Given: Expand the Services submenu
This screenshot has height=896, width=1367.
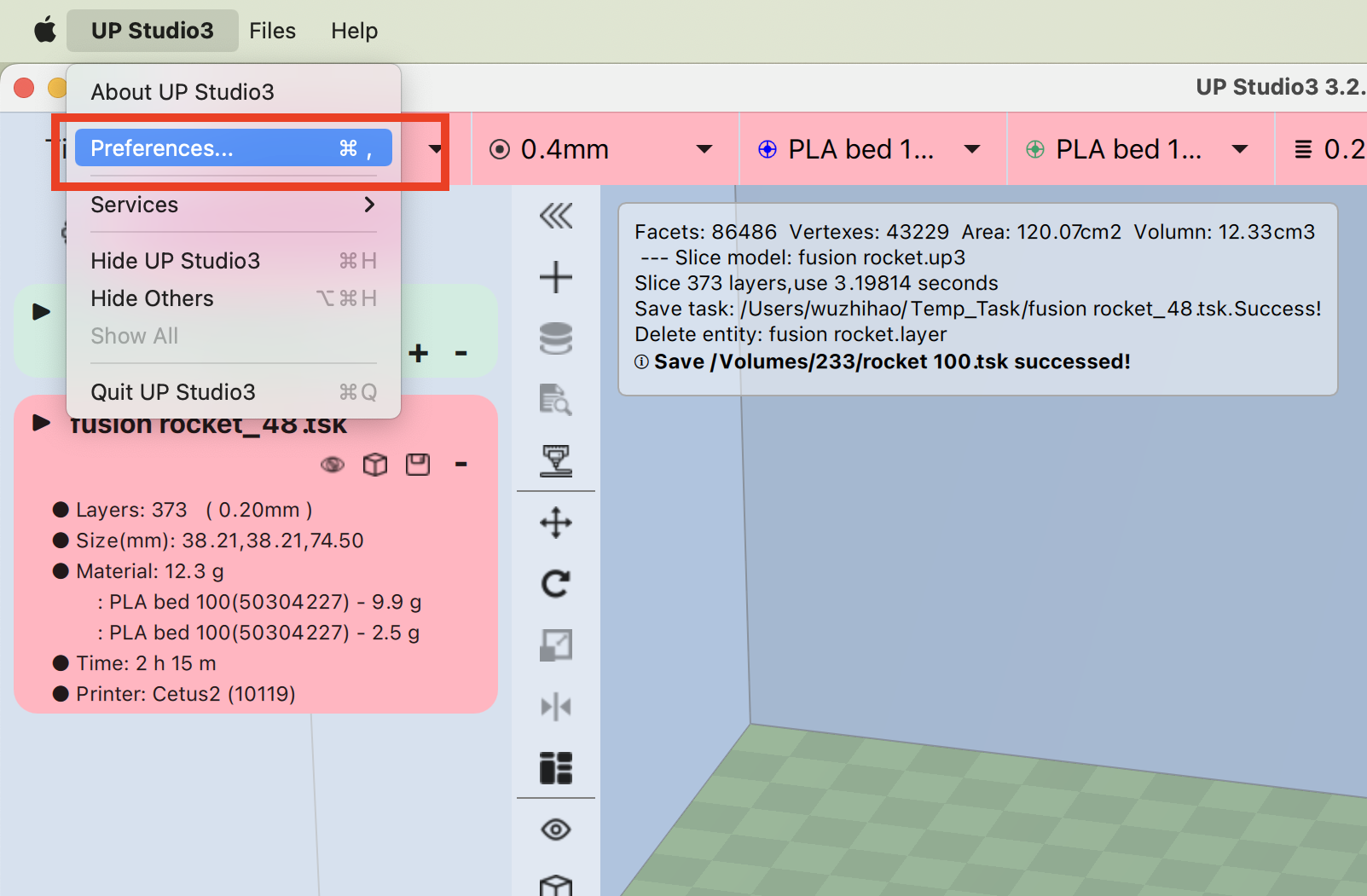Looking at the screenshot, I should coord(233,205).
